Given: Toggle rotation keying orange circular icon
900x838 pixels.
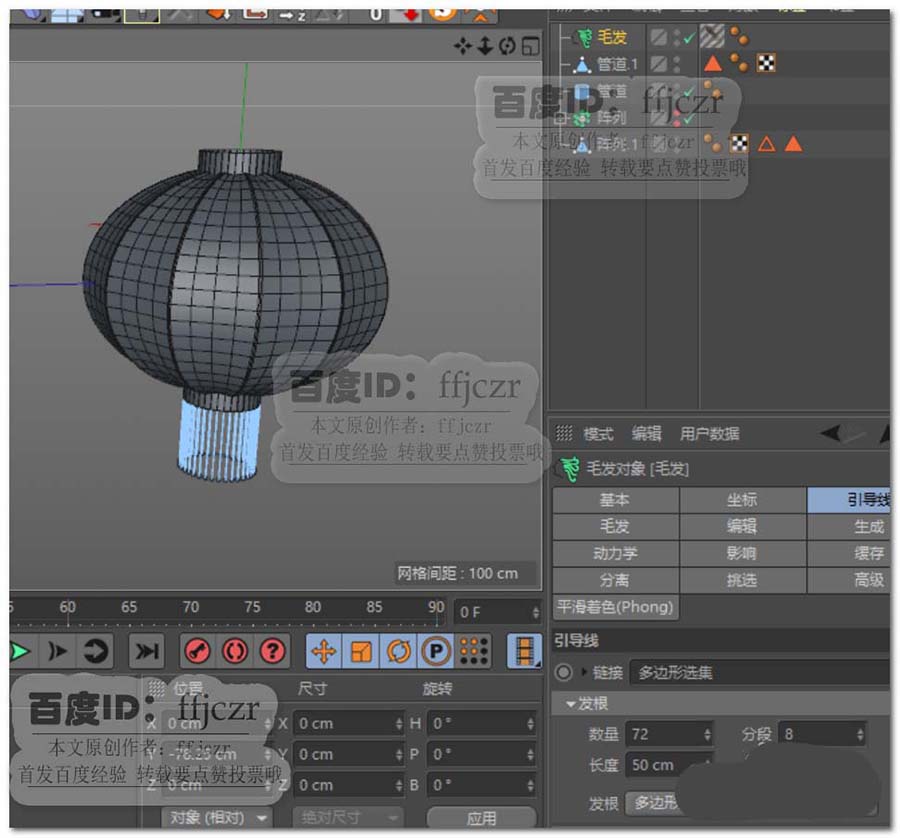Looking at the screenshot, I should [x=398, y=651].
